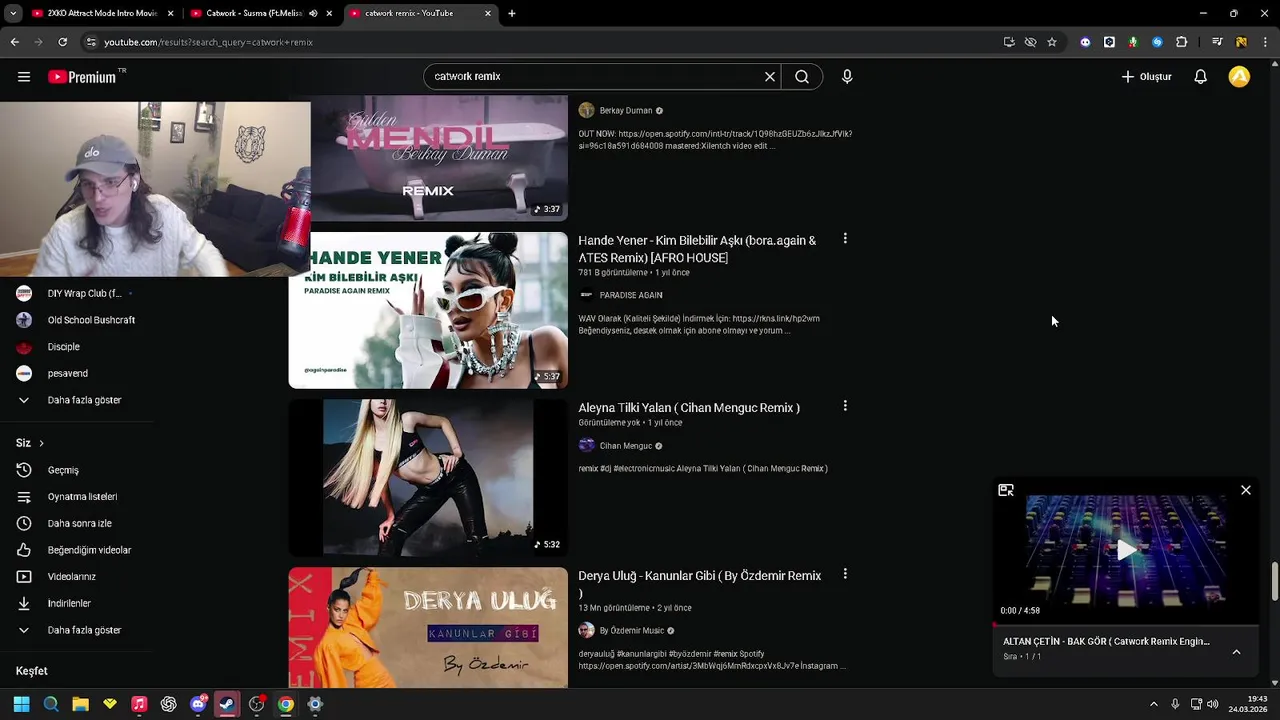Open the account avatar menu
The image size is (1280, 720).
coord(1239,77)
